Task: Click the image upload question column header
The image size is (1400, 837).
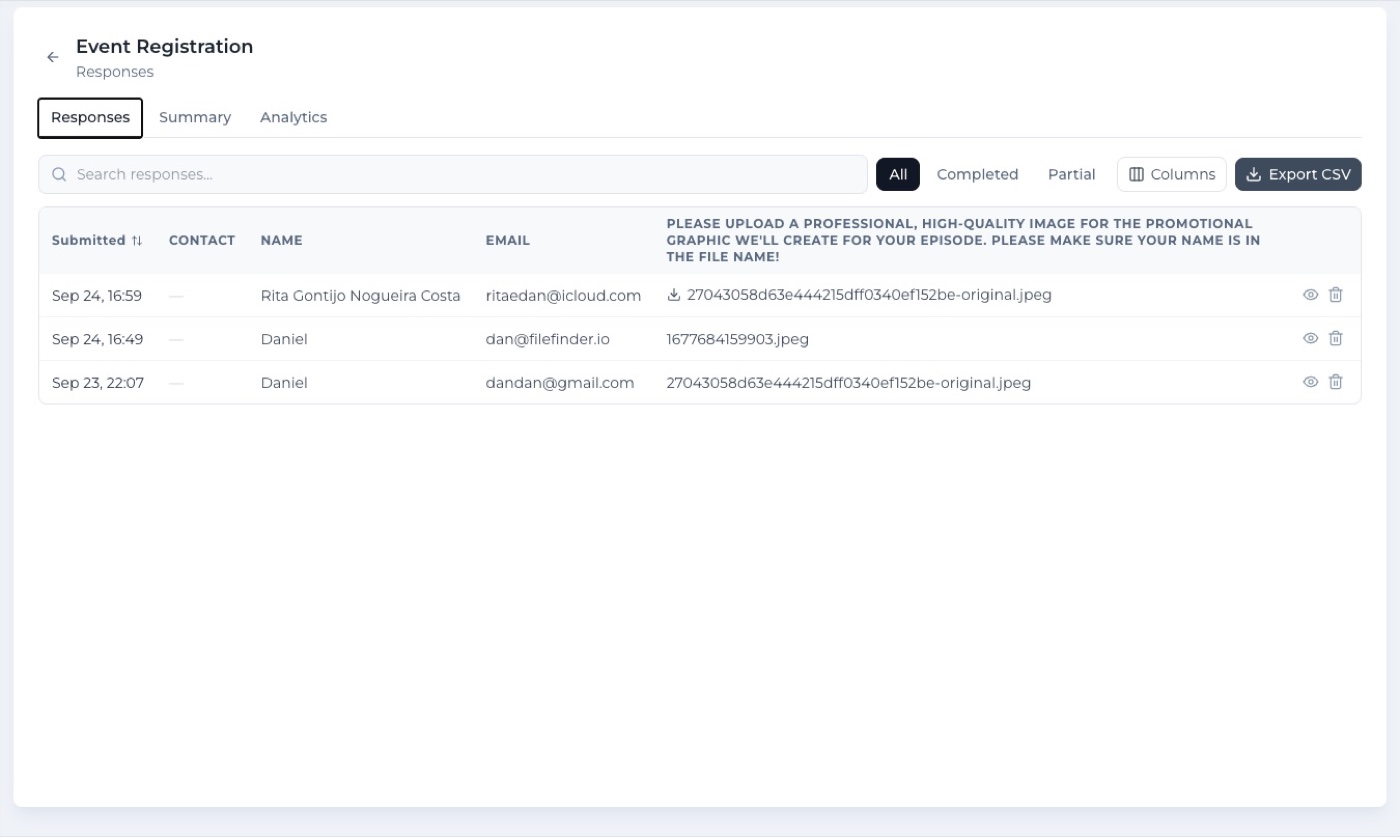Action: (x=963, y=240)
